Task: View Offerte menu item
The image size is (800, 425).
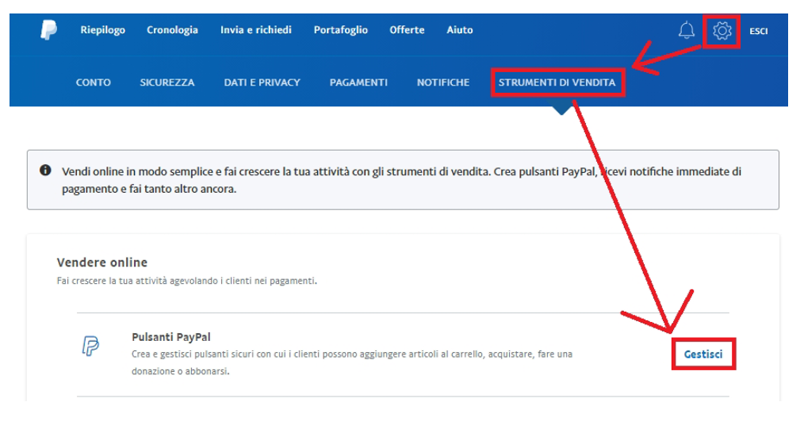Action: coord(407,30)
